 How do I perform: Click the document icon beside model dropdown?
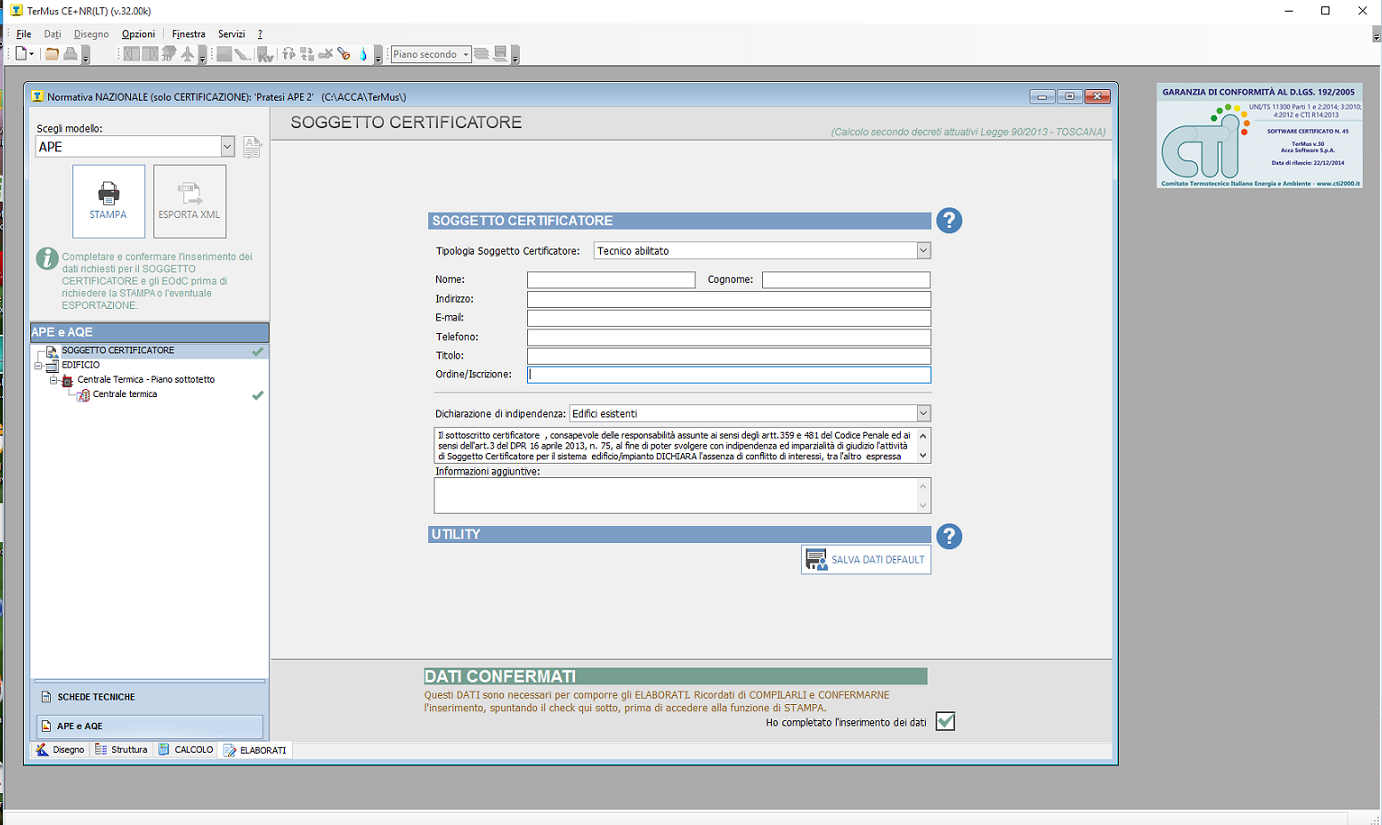pyautogui.click(x=252, y=147)
